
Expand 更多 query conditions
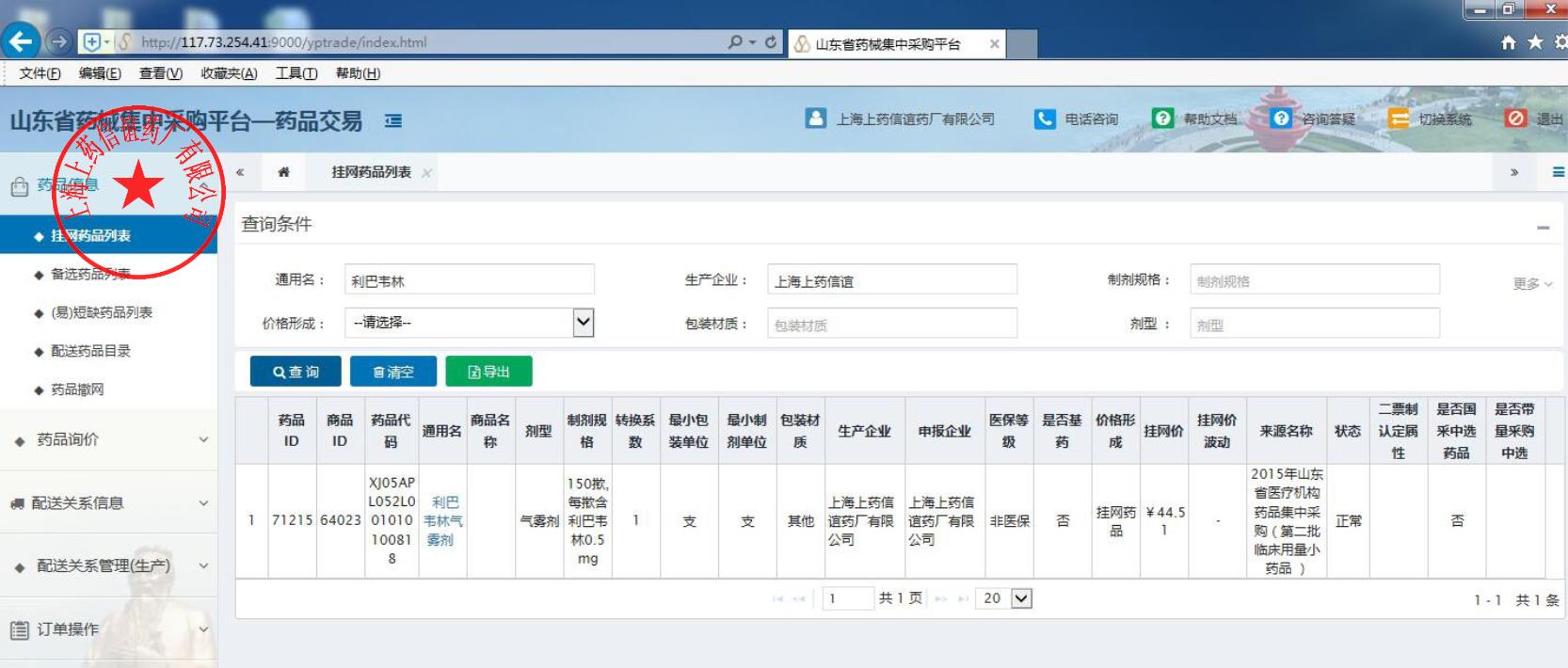tap(1532, 283)
